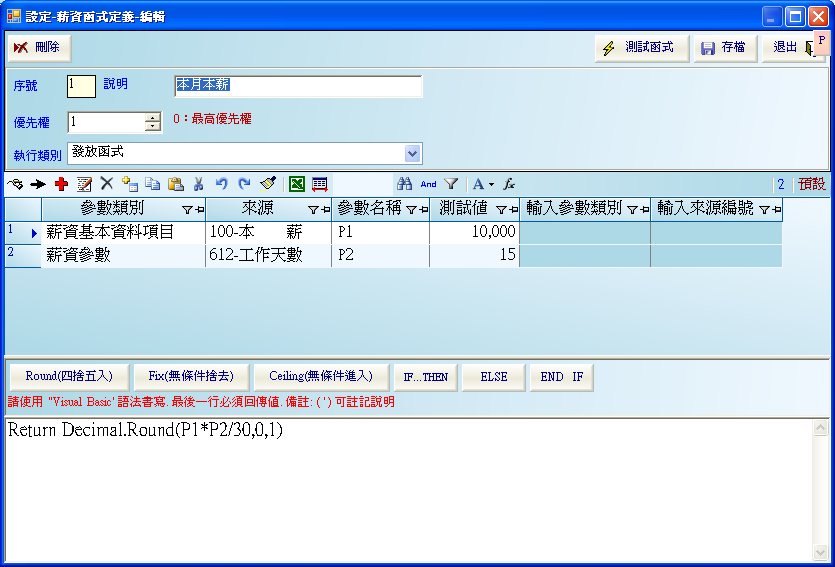Screen dimensions: 835x567
Task: Open filter on 參數類別 column header
Action: coord(187,210)
